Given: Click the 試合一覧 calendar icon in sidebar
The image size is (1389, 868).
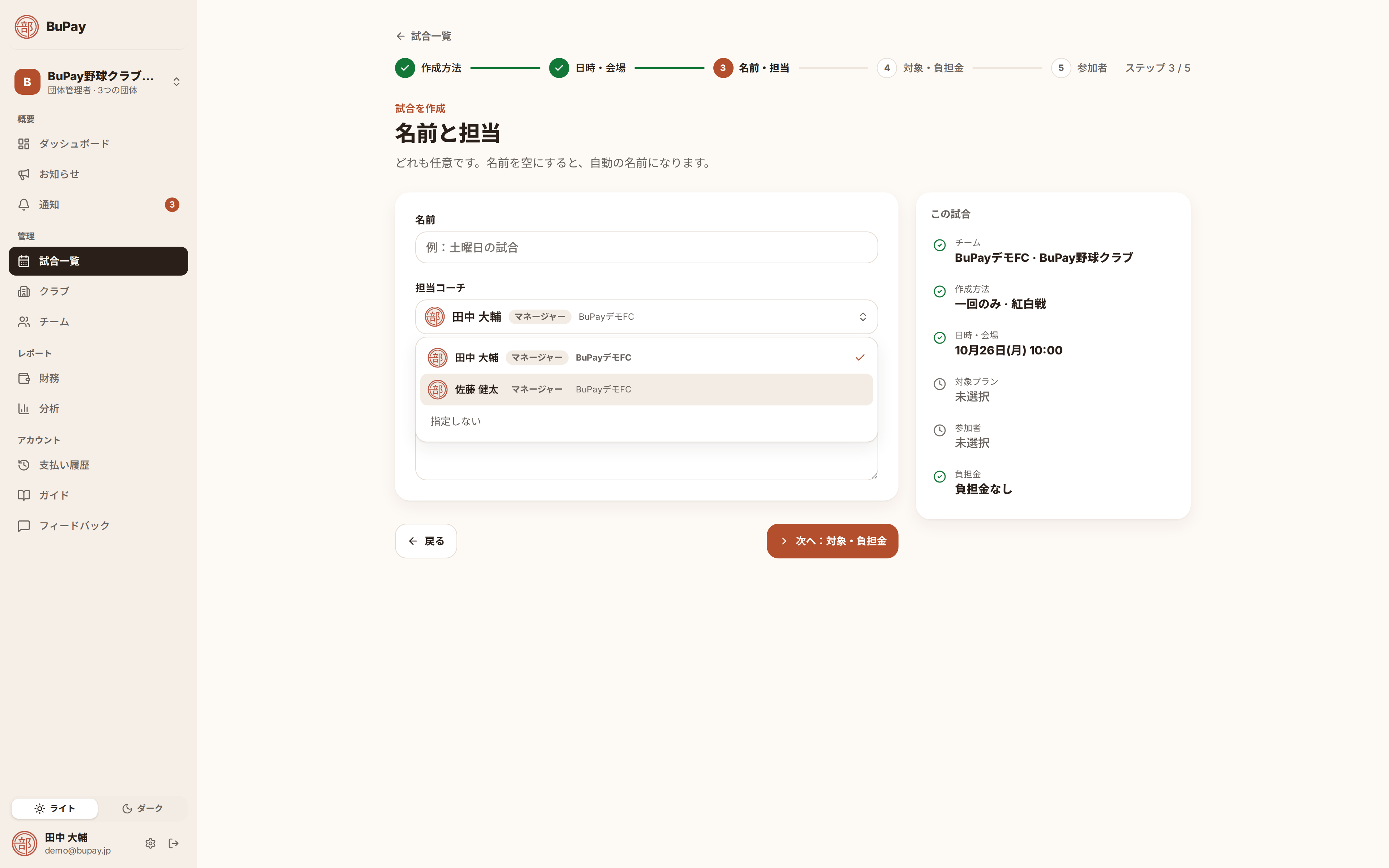Looking at the screenshot, I should point(24,261).
